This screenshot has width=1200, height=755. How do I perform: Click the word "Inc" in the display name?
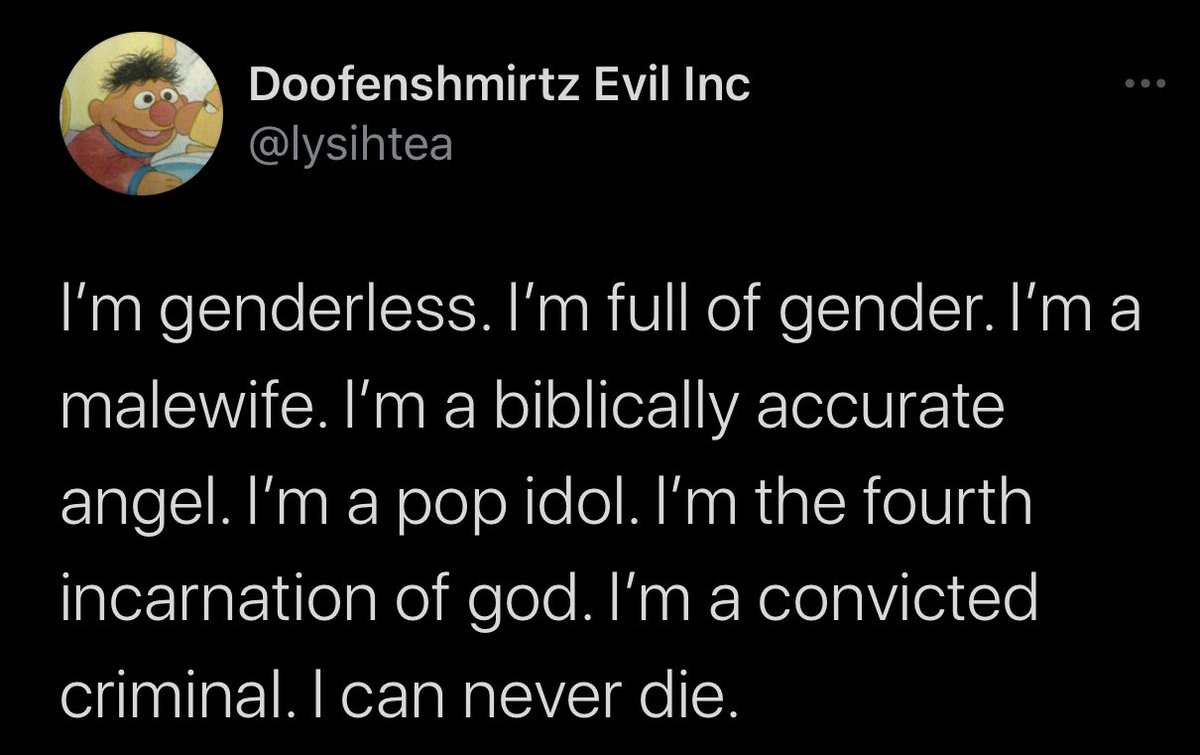pos(719,87)
